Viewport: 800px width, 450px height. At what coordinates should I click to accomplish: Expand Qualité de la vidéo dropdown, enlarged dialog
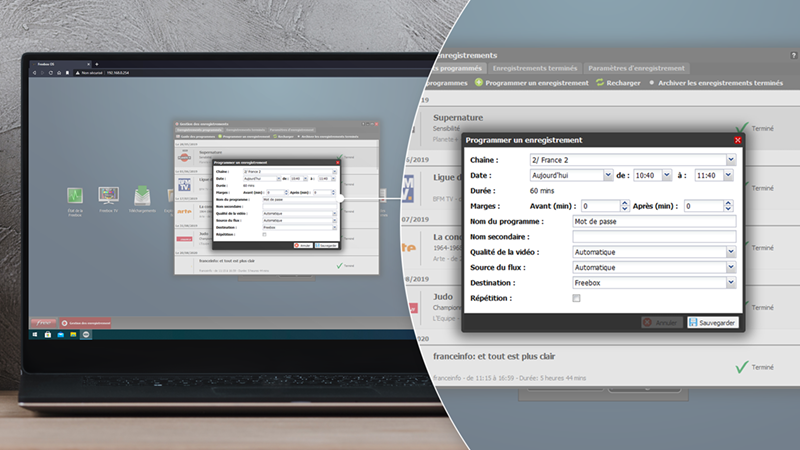pyautogui.click(x=731, y=252)
